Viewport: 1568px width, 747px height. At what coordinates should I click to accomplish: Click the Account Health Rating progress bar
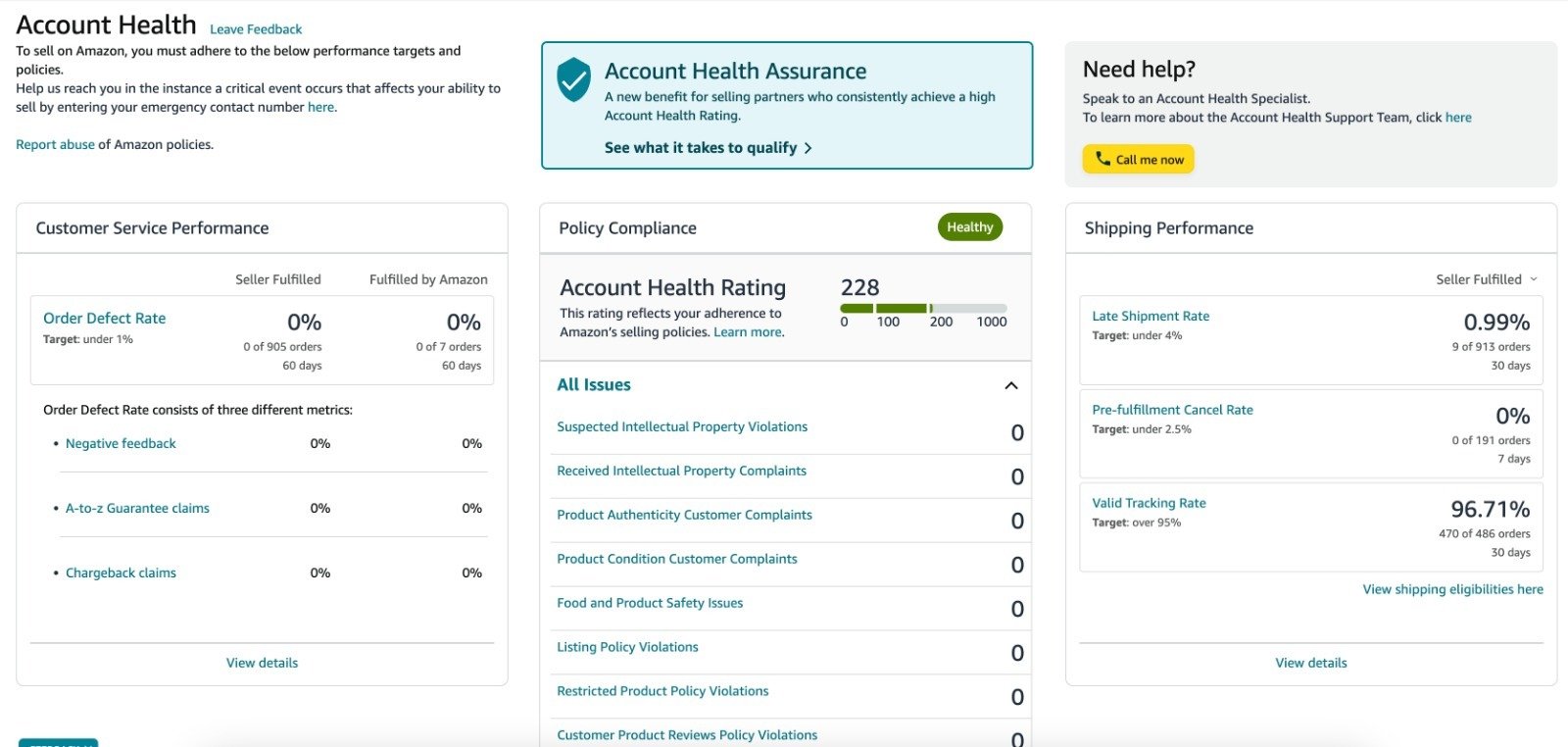click(x=923, y=308)
